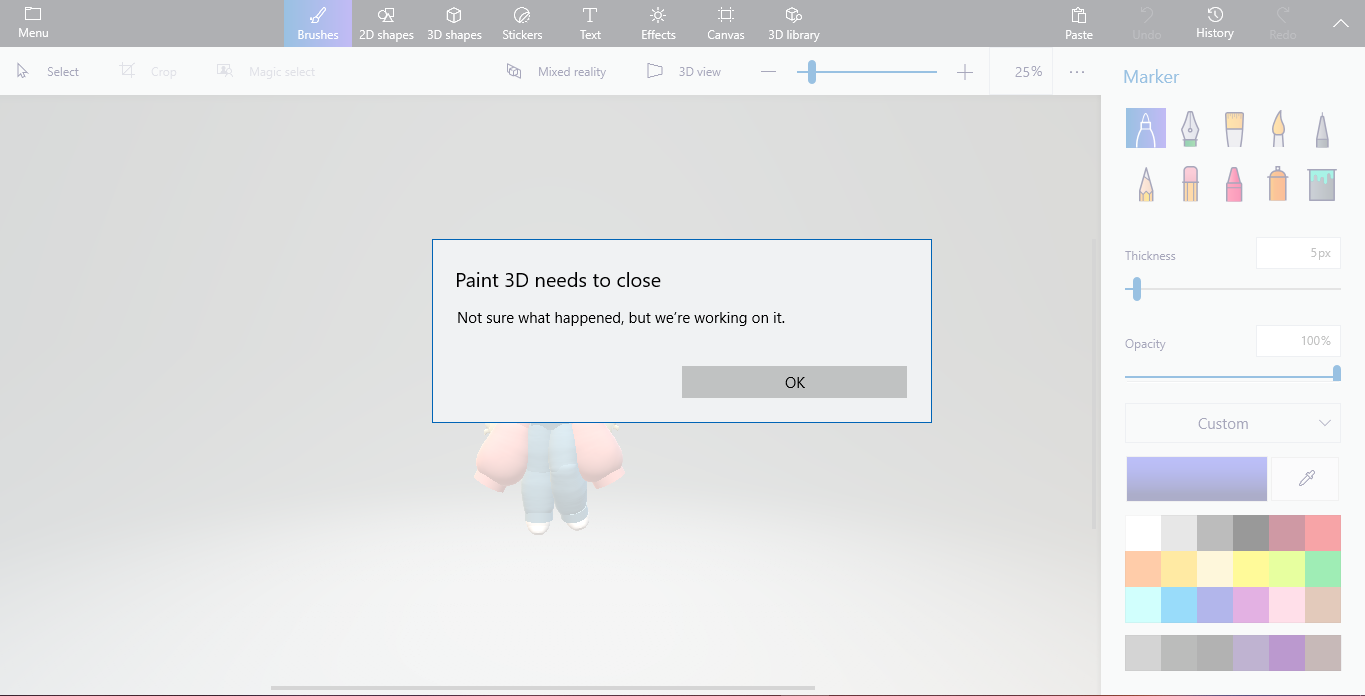Pick the eyedropper tool
Viewport: 1365px width, 696px height.
[x=1305, y=479]
